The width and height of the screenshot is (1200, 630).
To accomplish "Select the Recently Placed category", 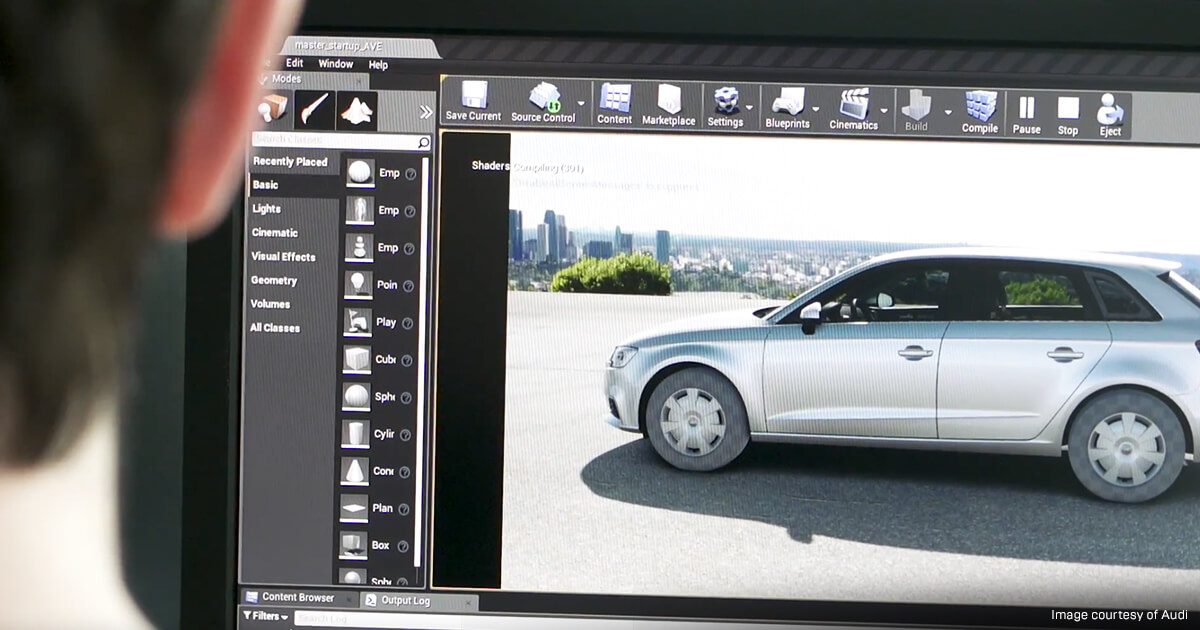I will click(x=290, y=161).
